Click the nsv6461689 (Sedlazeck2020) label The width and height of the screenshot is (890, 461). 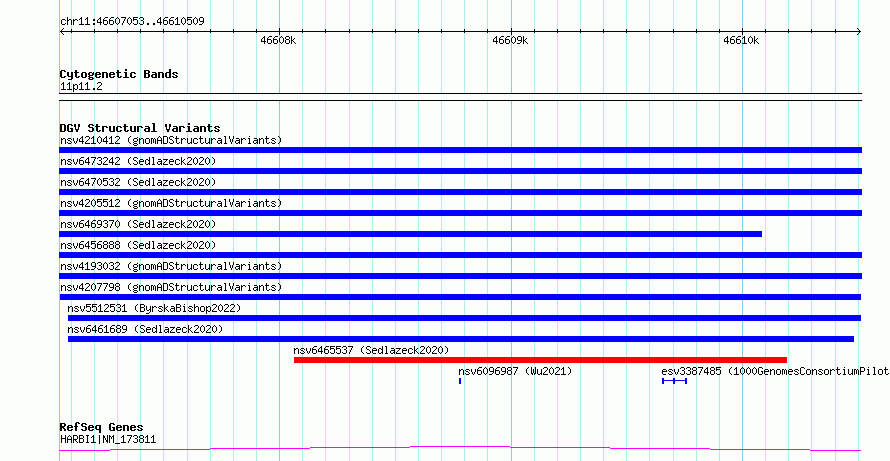pyautogui.click(x=145, y=329)
